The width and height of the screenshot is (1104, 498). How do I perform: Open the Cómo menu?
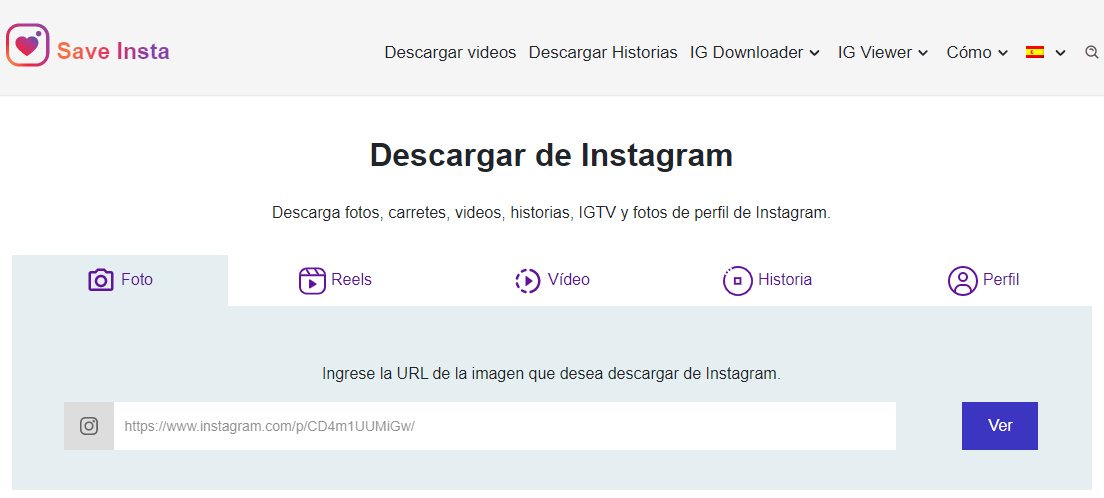[977, 52]
